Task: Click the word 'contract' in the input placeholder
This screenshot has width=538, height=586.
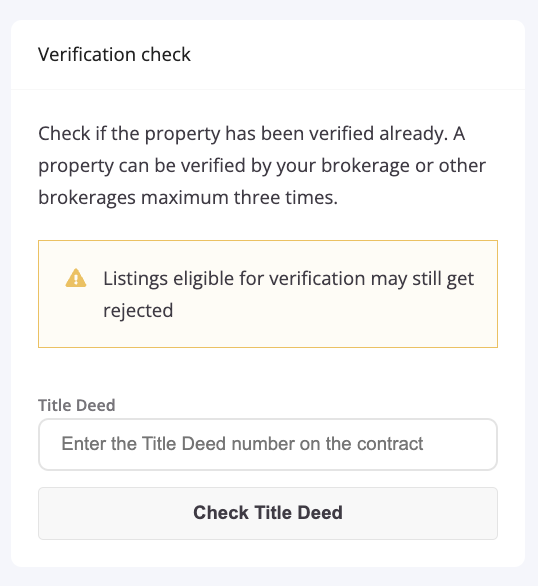Action: pyautogui.click(x=390, y=444)
